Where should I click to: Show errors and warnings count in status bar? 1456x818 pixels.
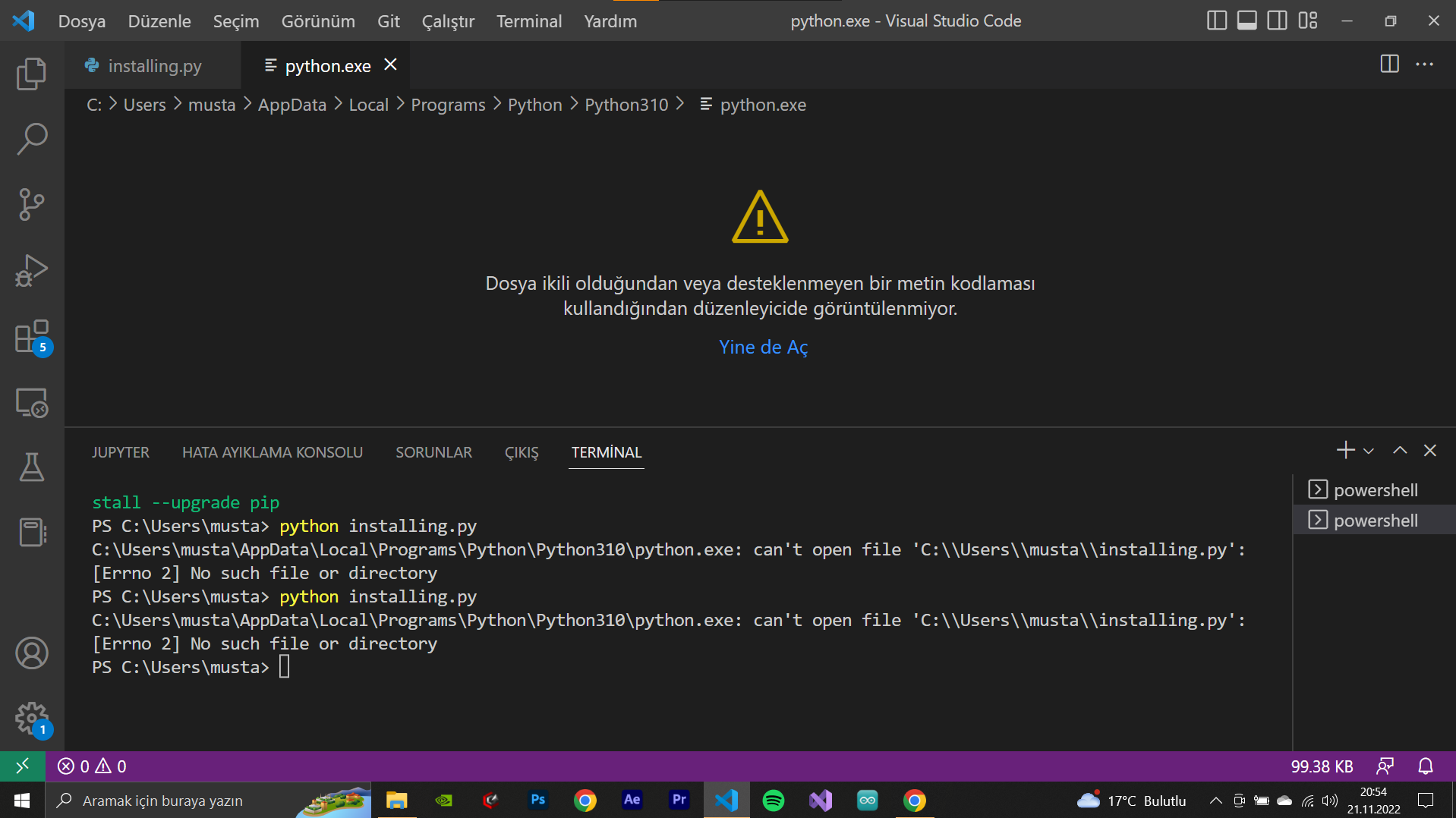tap(93, 766)
